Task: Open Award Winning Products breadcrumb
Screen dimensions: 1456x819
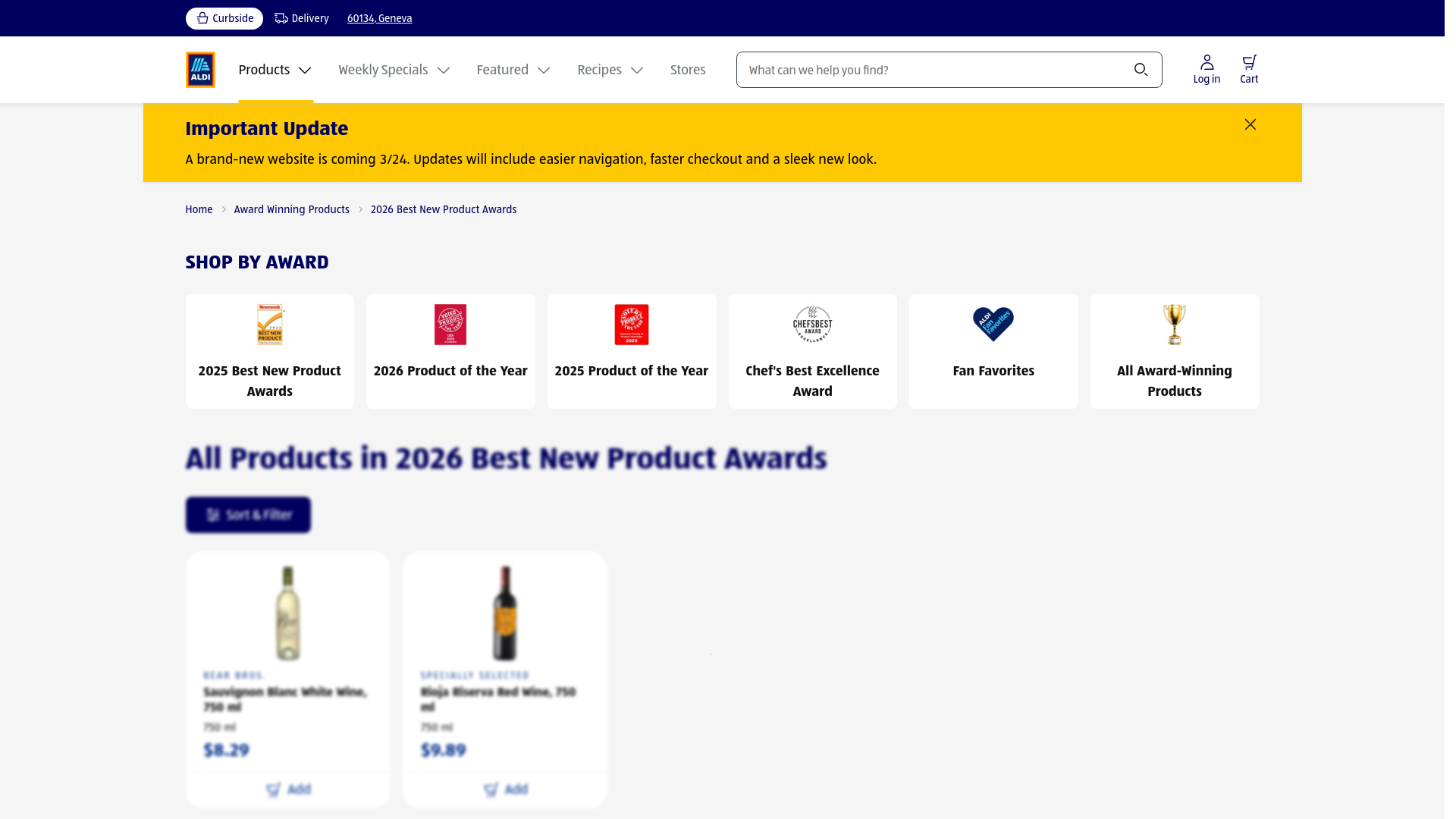Action: 292,209
